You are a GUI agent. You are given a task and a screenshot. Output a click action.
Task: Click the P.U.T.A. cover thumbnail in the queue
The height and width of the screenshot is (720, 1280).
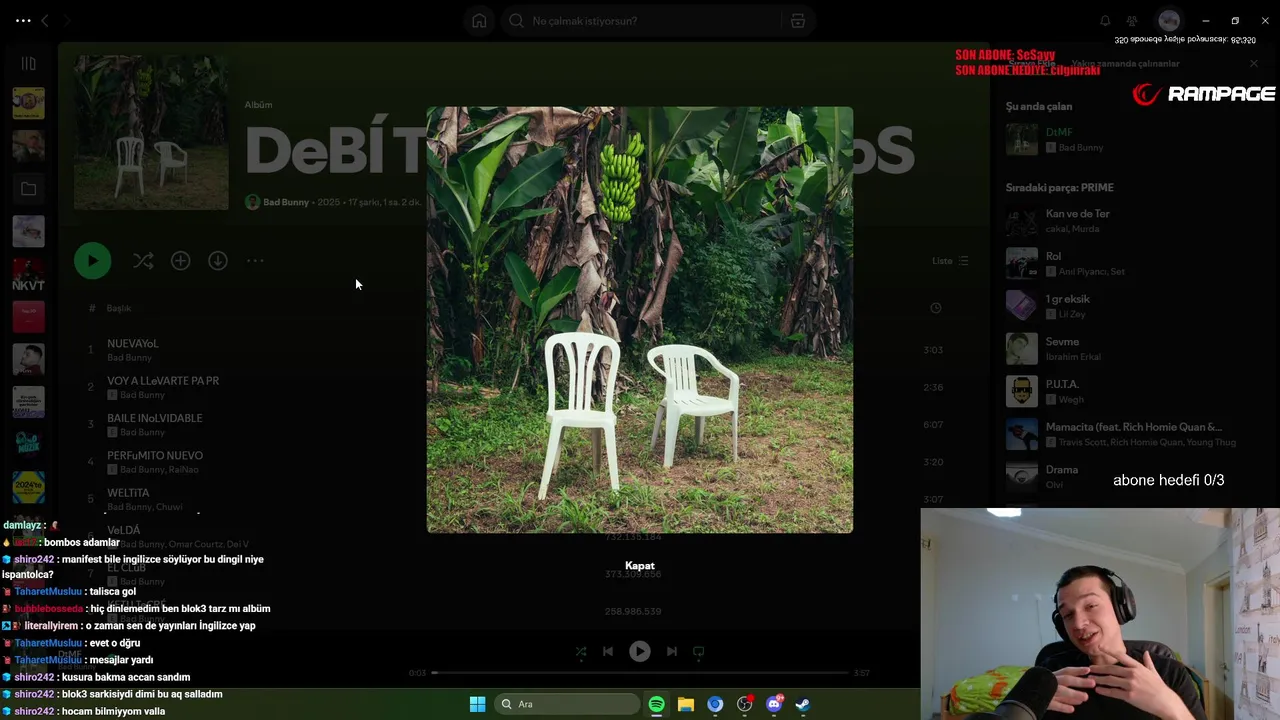1022,391
